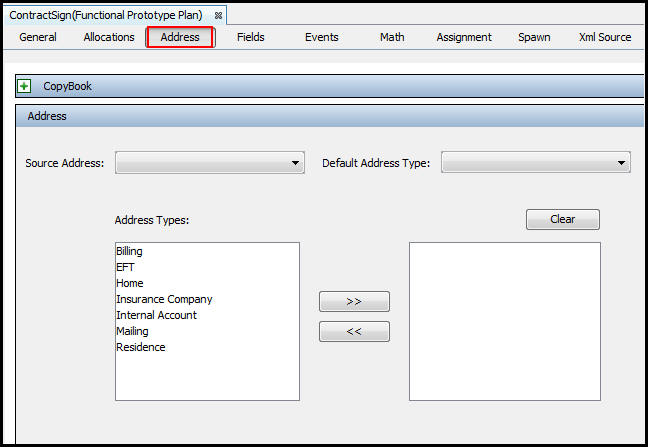Viewport: 648px width, 447px height.
Task: Select the Address tab
Action: tap(180, 37)
